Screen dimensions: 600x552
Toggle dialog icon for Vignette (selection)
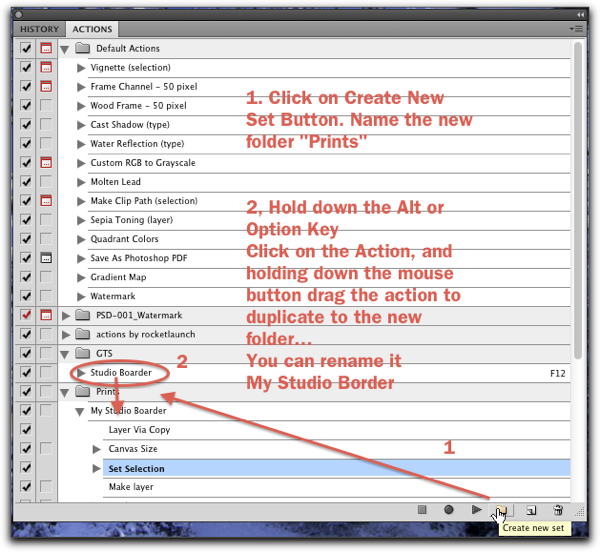pyautogui.click(x=46, y=67)
